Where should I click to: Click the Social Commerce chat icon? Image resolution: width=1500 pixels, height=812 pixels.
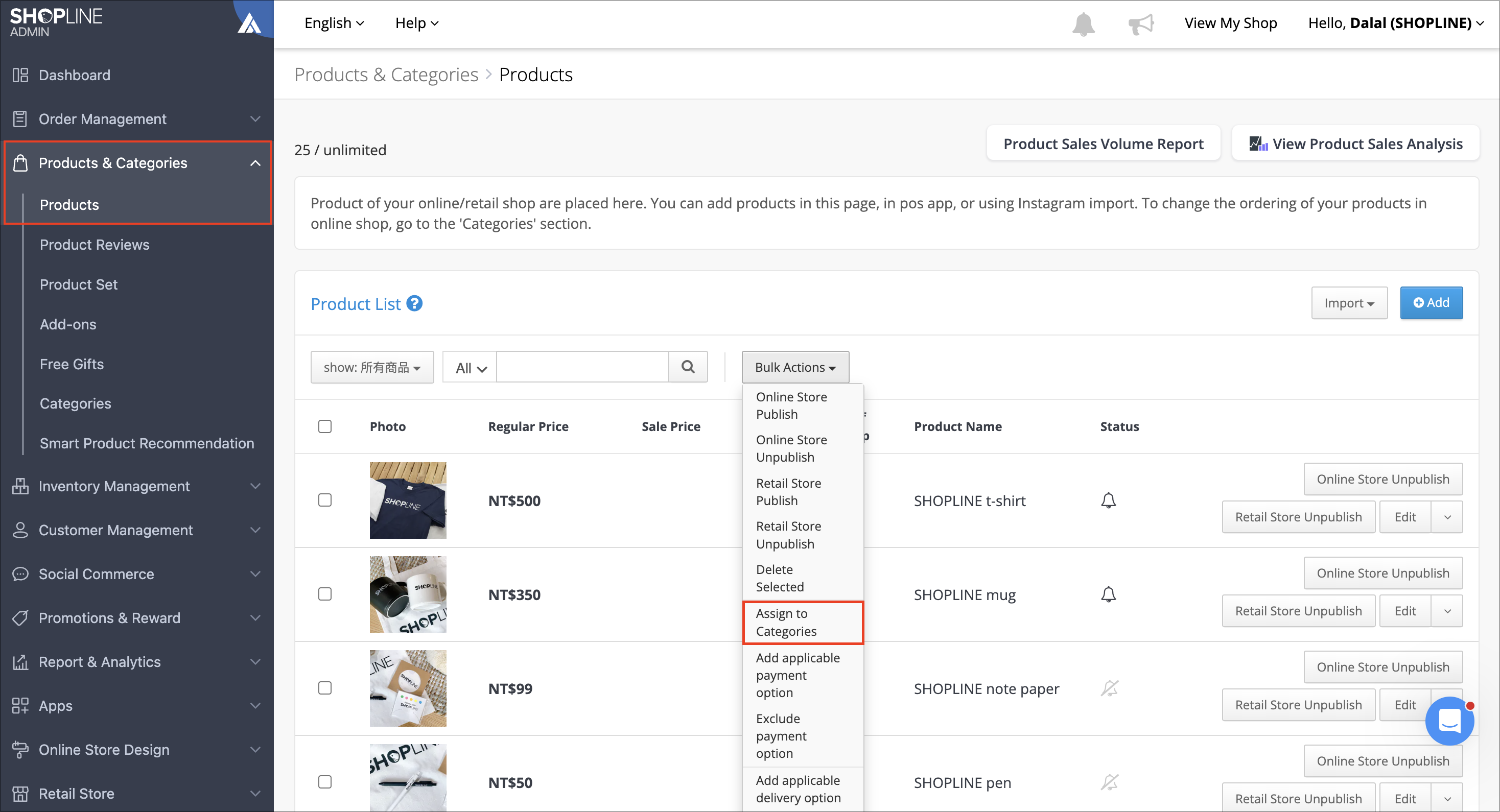(x=20, y=574)
